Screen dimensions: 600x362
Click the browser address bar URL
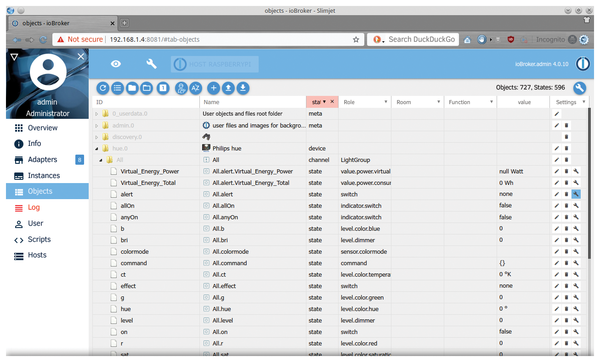click(x=155, y=39)
